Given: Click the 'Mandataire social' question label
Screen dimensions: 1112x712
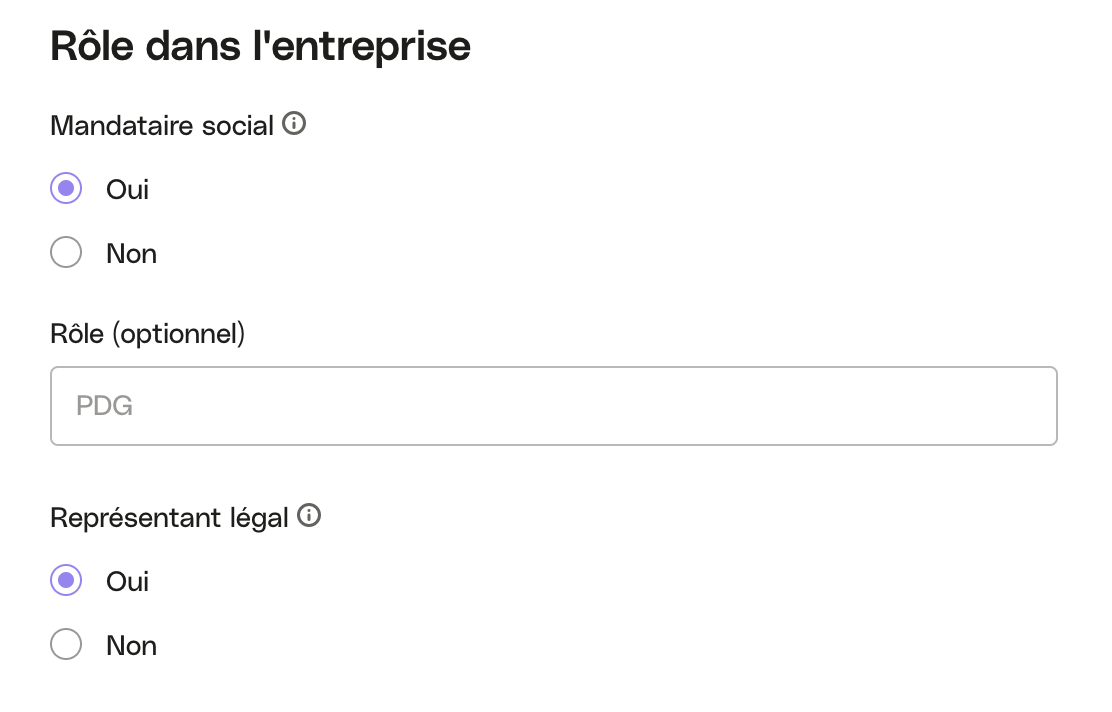Looking at the screenshot, I should click(x=162, y=126).
